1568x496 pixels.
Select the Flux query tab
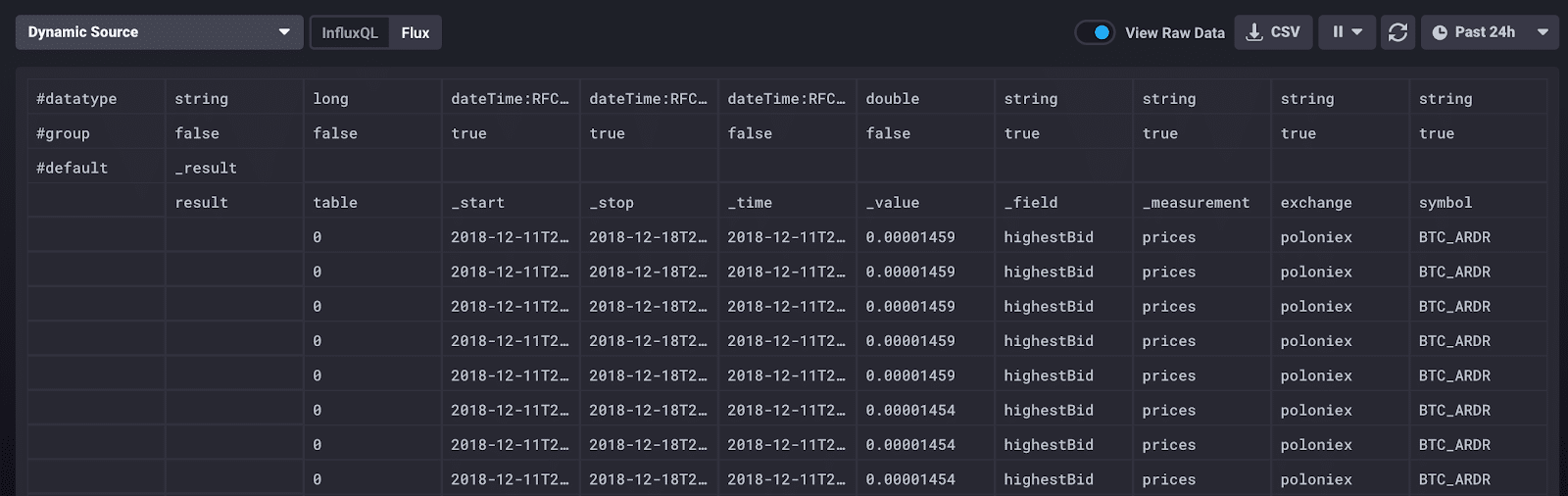416,32
